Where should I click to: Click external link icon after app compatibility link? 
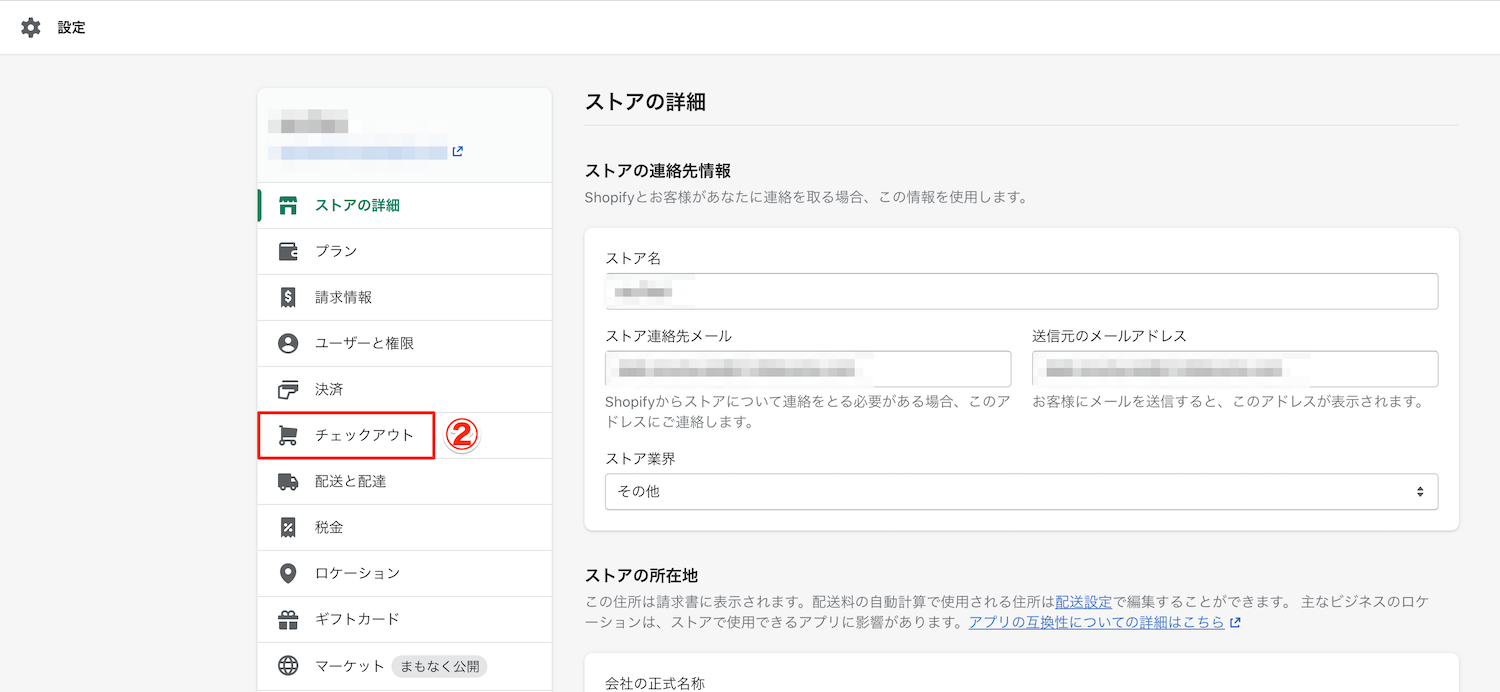click(1236, 622)
